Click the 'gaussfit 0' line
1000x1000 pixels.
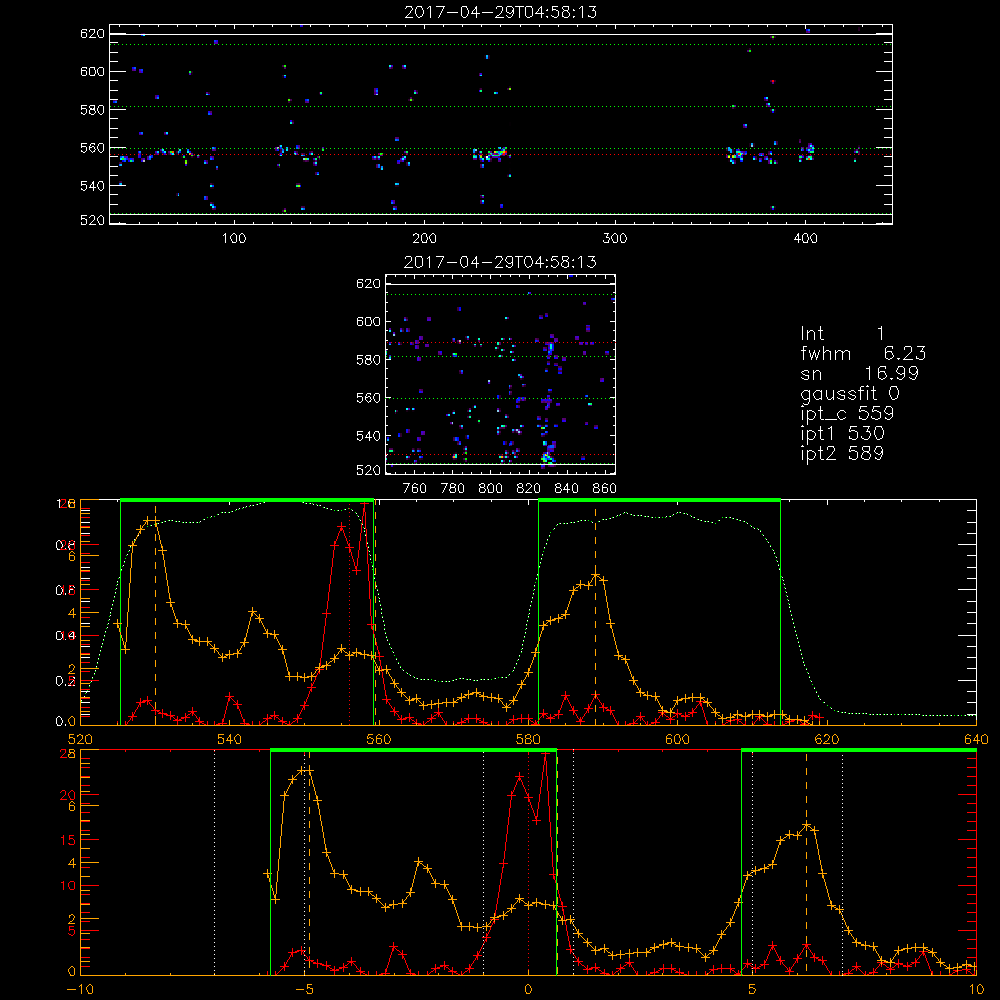click(849, 394)
